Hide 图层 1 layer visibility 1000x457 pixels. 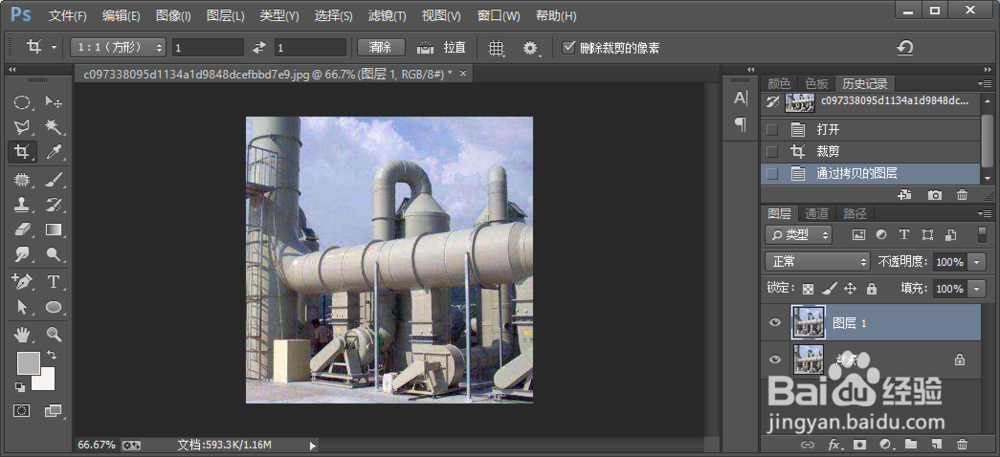pos(775,323)
